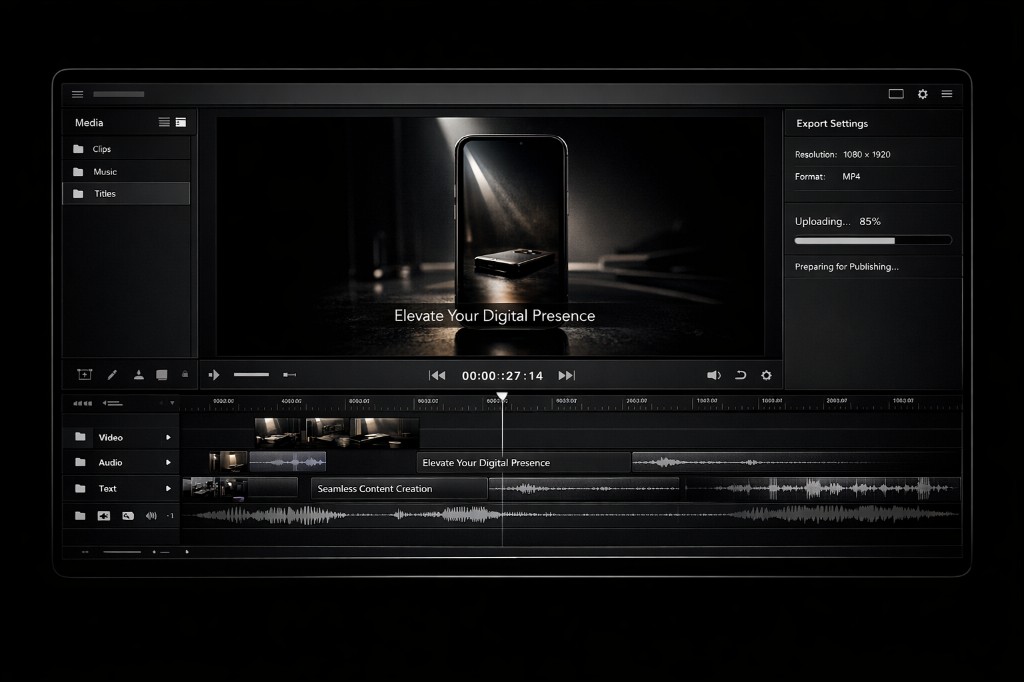The image size is (1024, 682).
Task: Toggle grid view in the Media panel header
Action: click(x=181, y=122)
